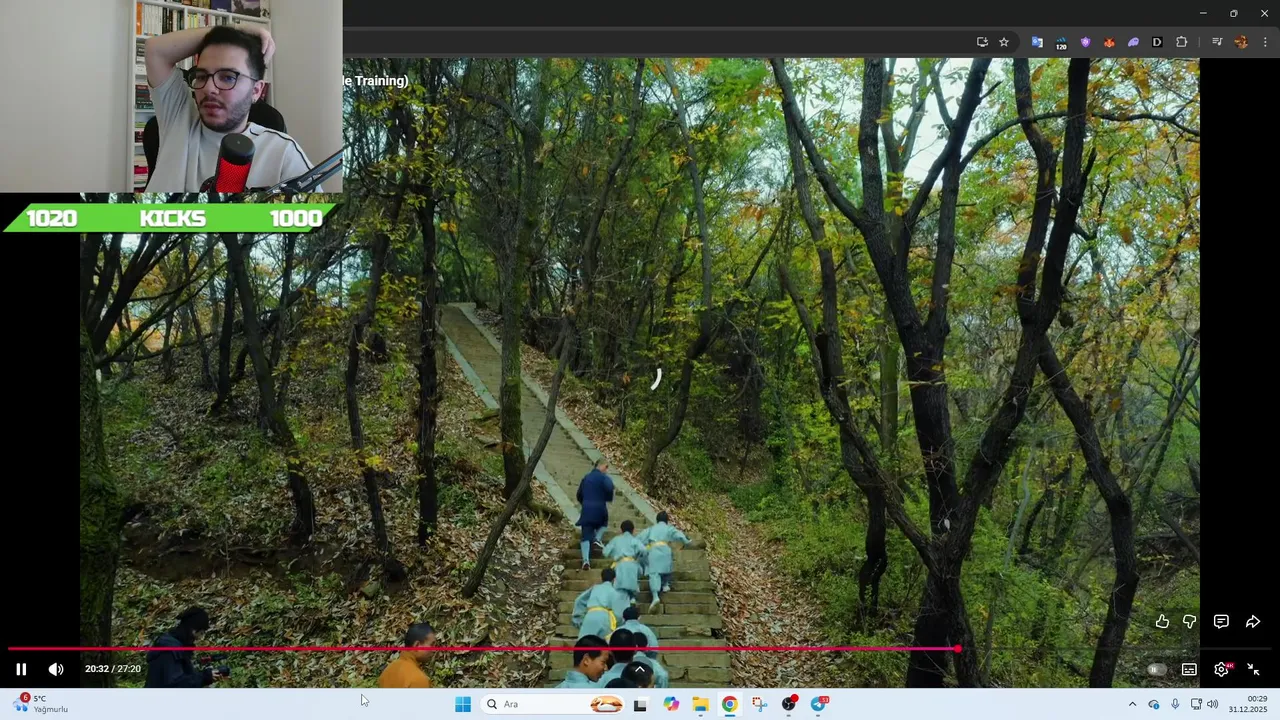Open the black D extension icon

click(x=1157, y=42)
